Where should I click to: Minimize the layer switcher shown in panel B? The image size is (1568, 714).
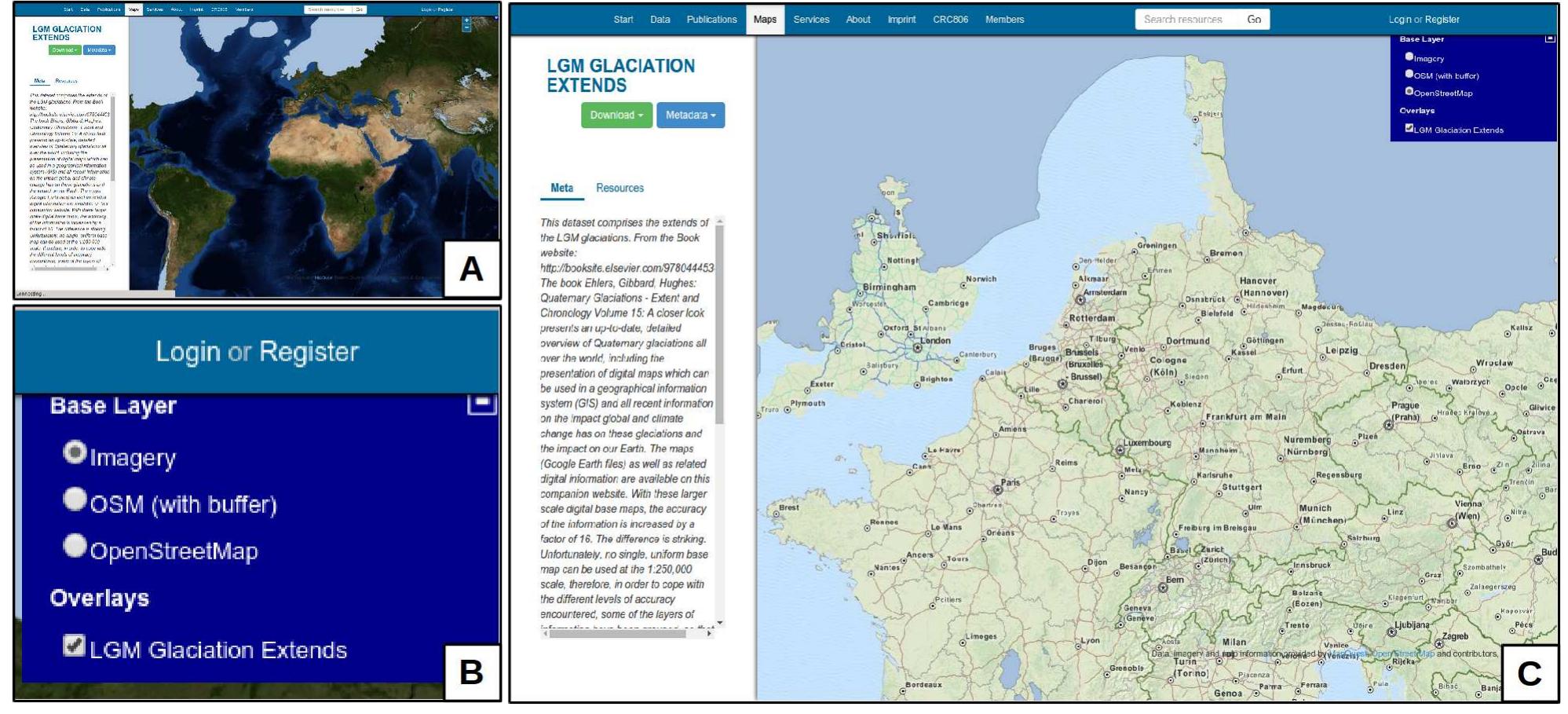[481, 405]
